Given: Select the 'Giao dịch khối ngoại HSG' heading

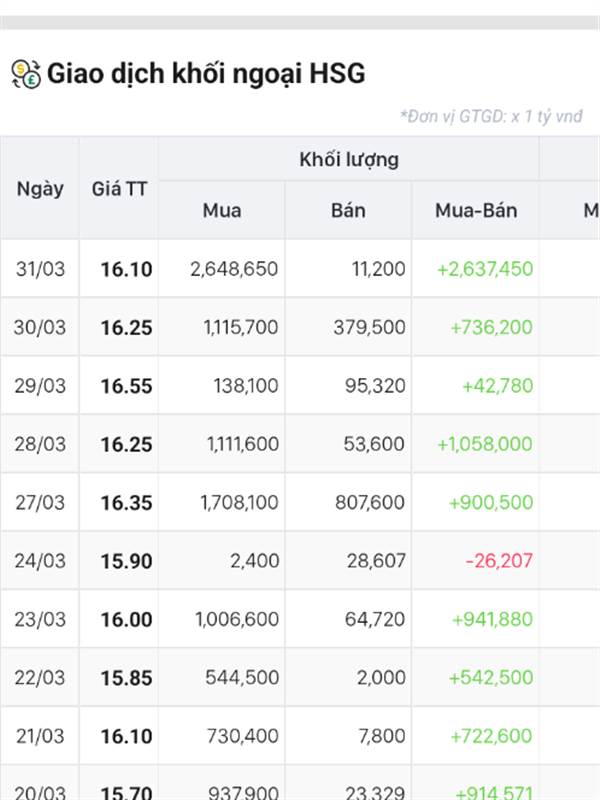Looking at the screenshot, I should (206, 73).
